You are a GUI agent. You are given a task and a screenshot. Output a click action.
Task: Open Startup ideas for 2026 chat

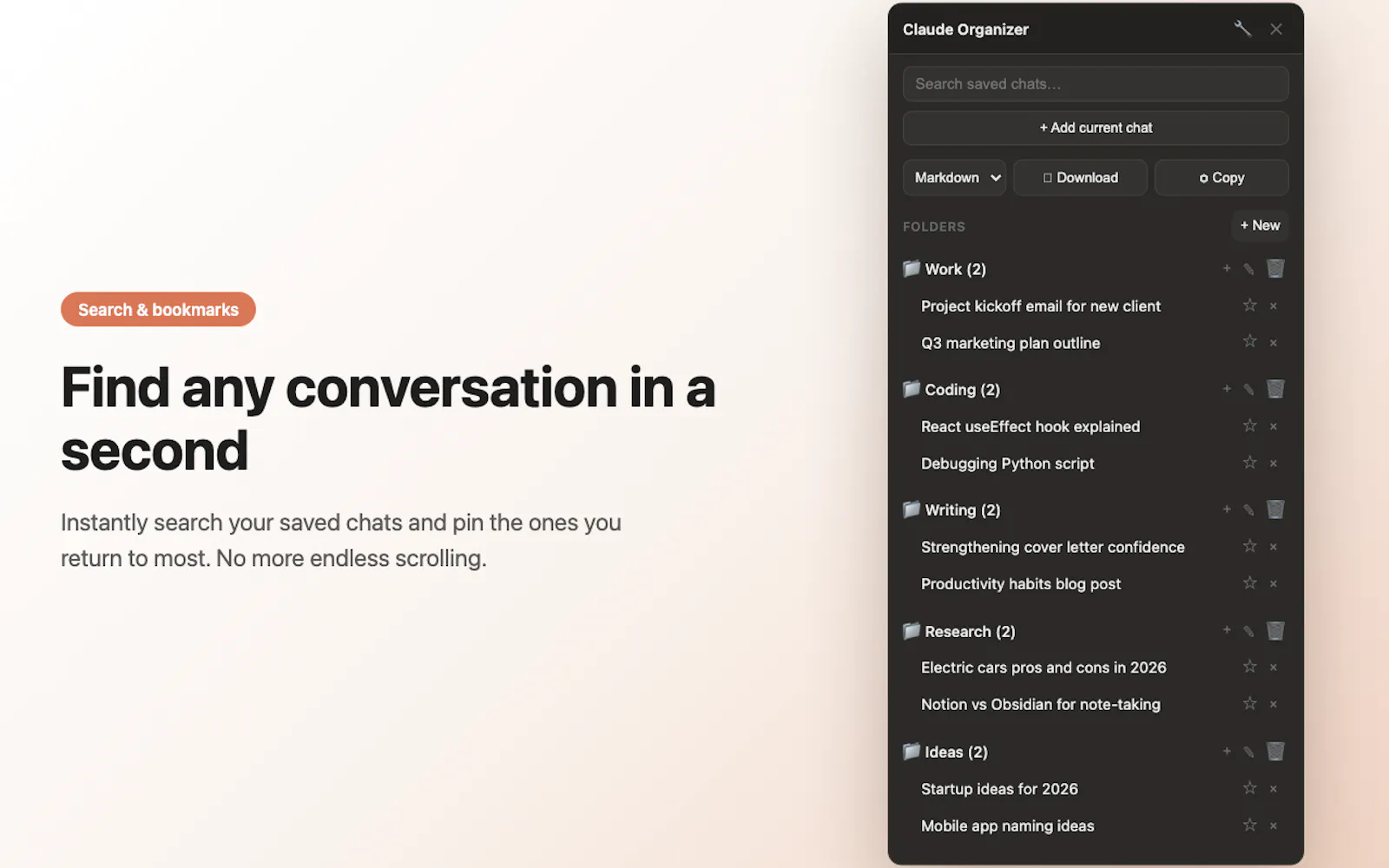[x=999, y=789]
